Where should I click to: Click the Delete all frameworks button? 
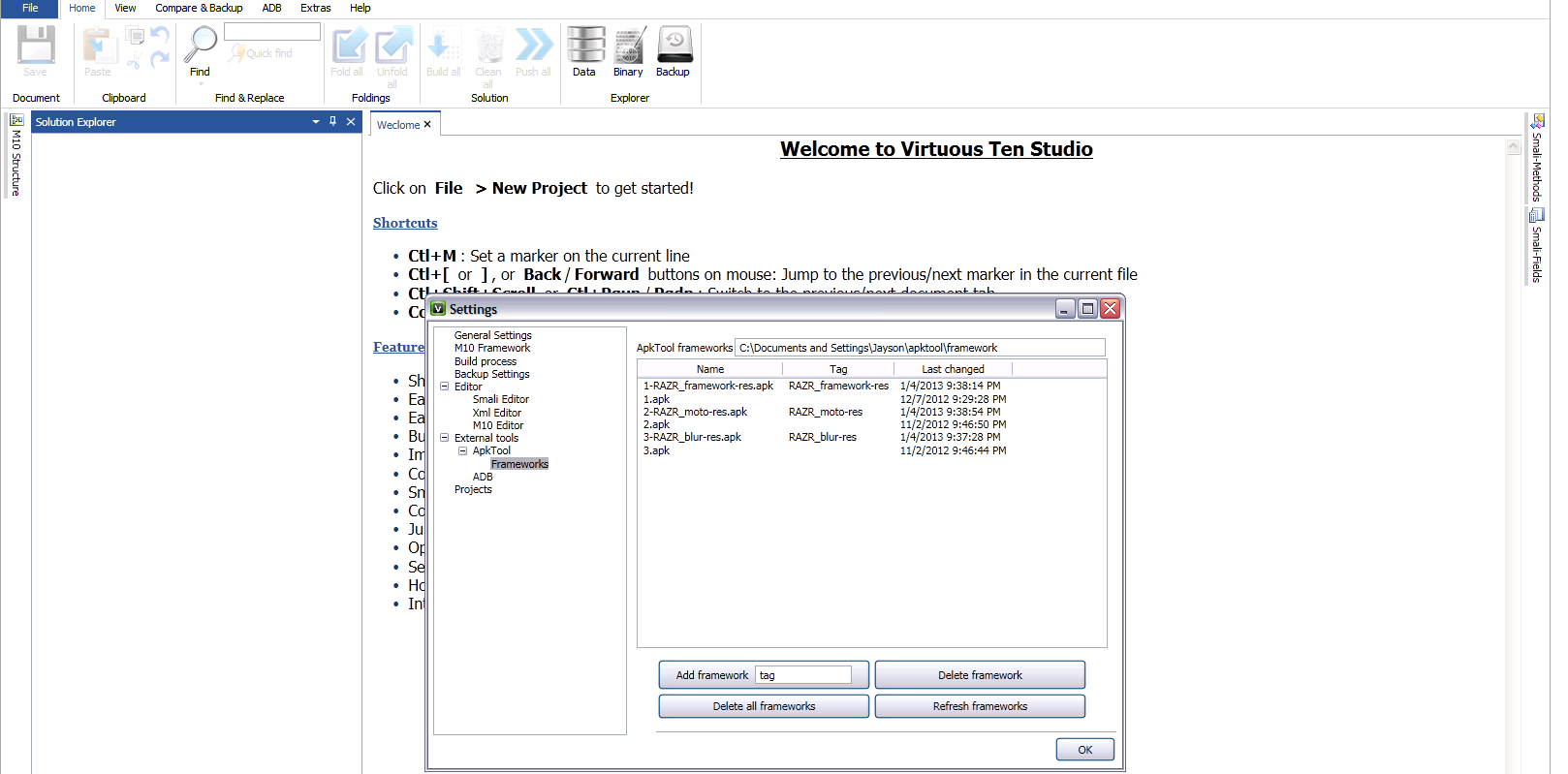(x=764, y=706)
